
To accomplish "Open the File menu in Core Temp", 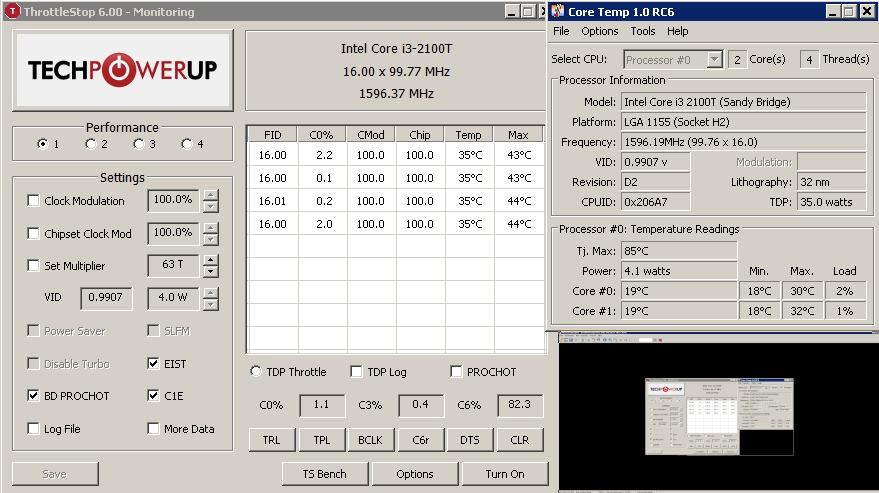I will click(x=561, y=31).
